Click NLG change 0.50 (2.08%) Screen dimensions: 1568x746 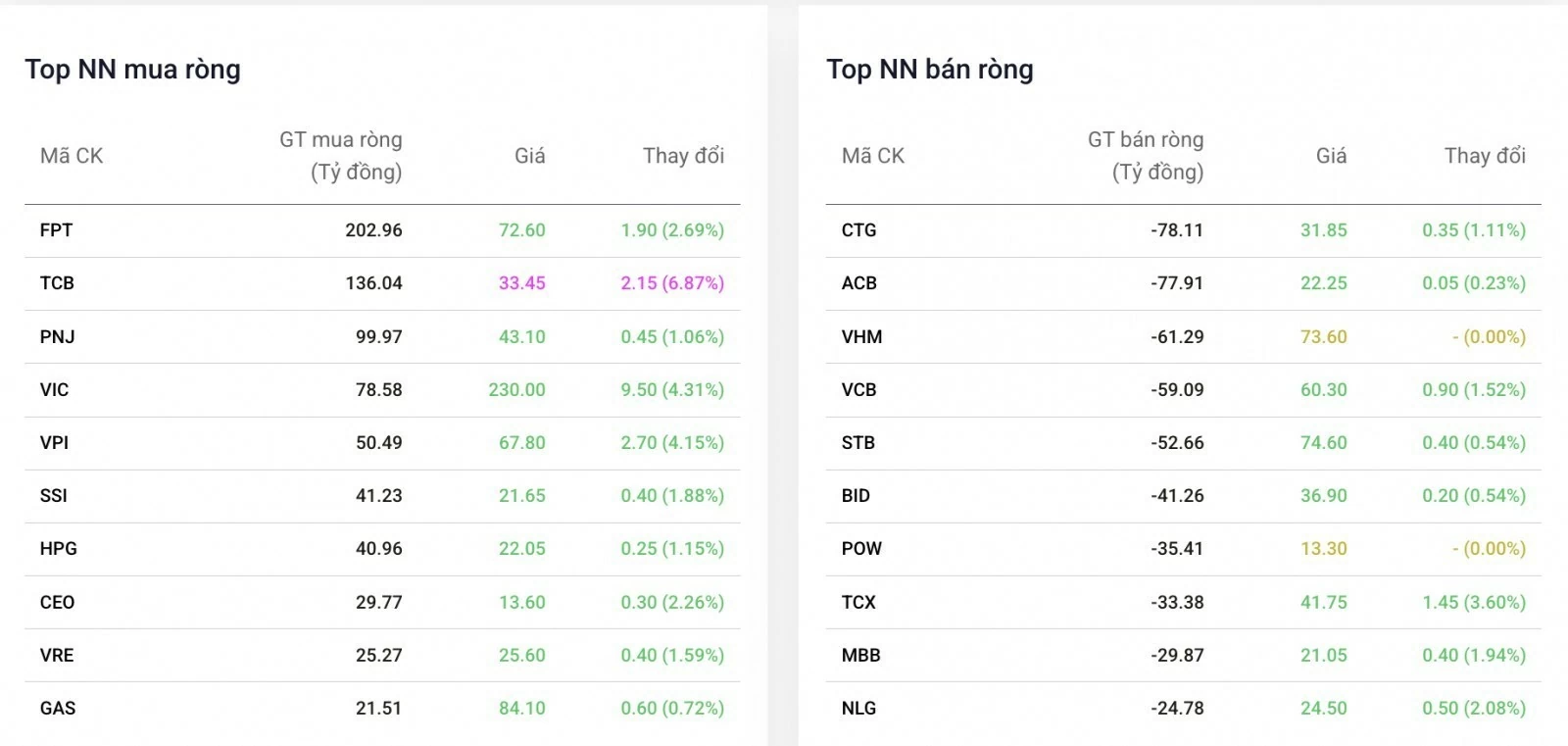click(x=1474, y=709)
